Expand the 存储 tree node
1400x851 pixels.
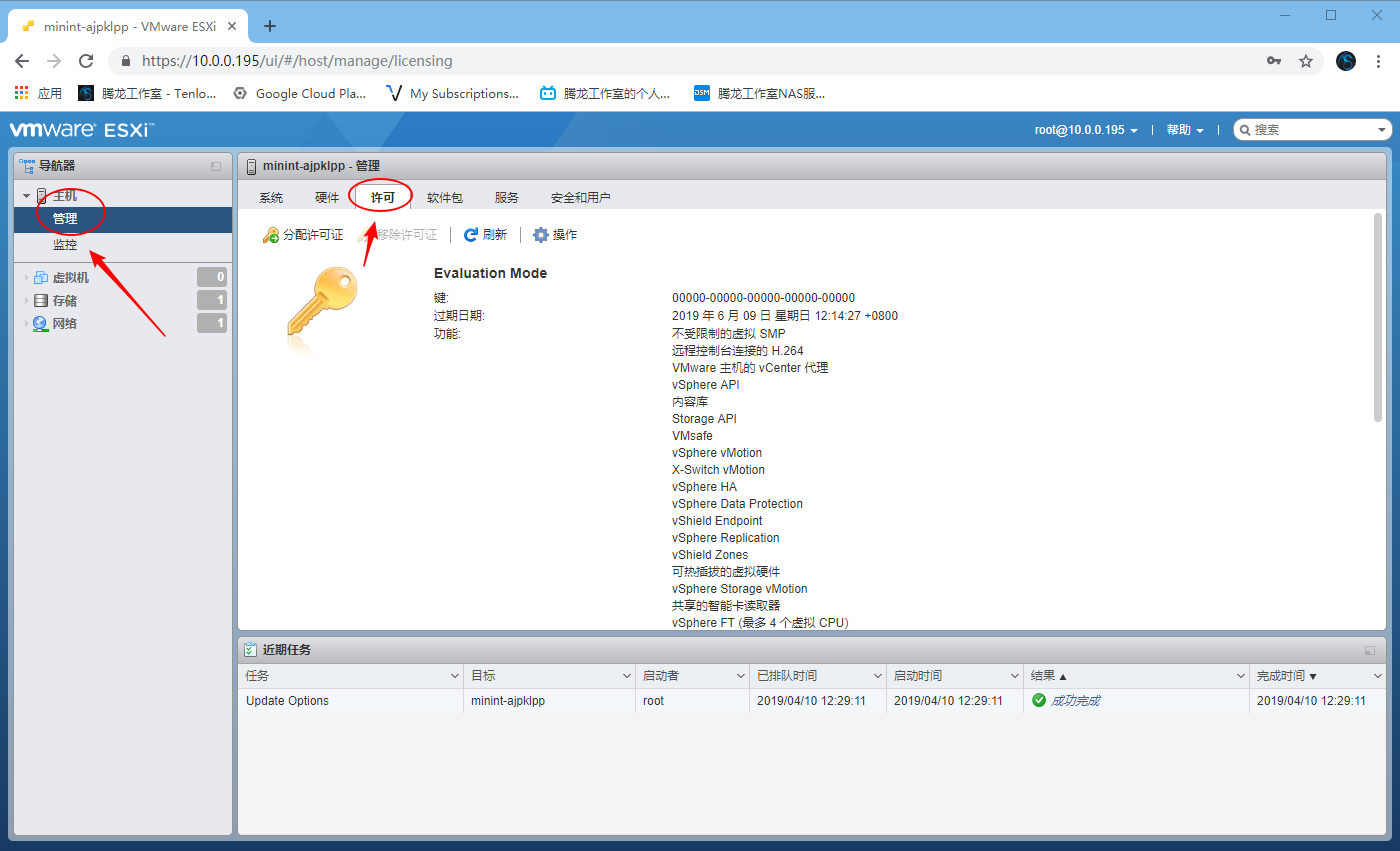(26, 300)
